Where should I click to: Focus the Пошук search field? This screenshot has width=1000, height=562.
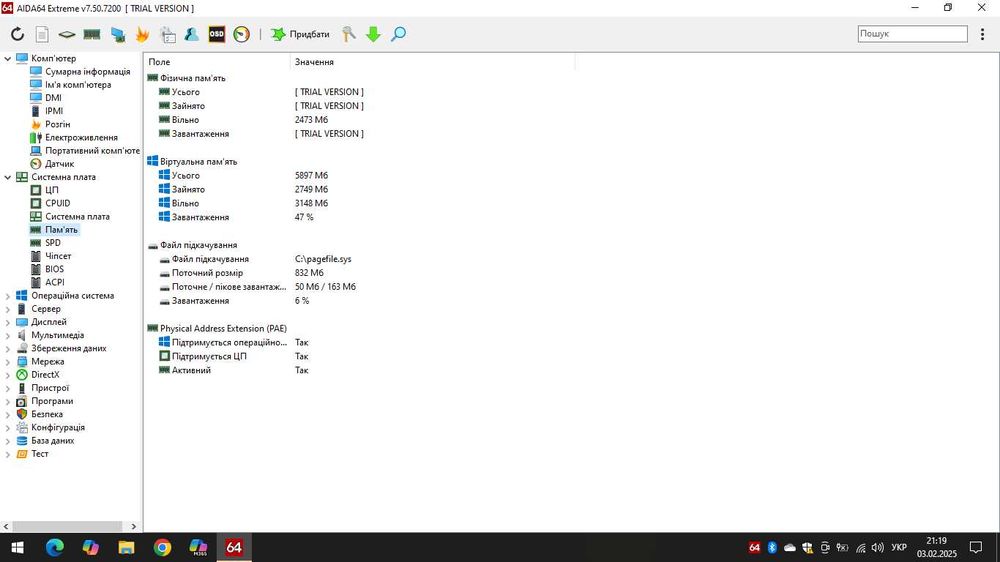[x=913, y=34]
